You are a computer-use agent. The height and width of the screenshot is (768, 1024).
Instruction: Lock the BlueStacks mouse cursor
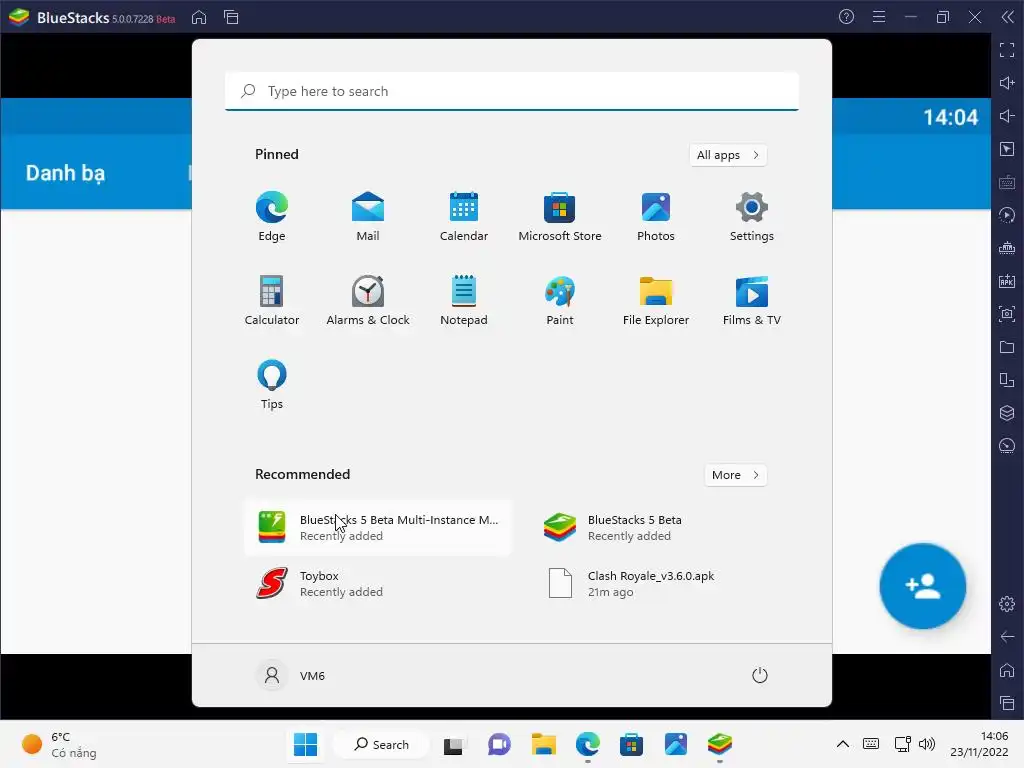click(x=1007, y=149)
